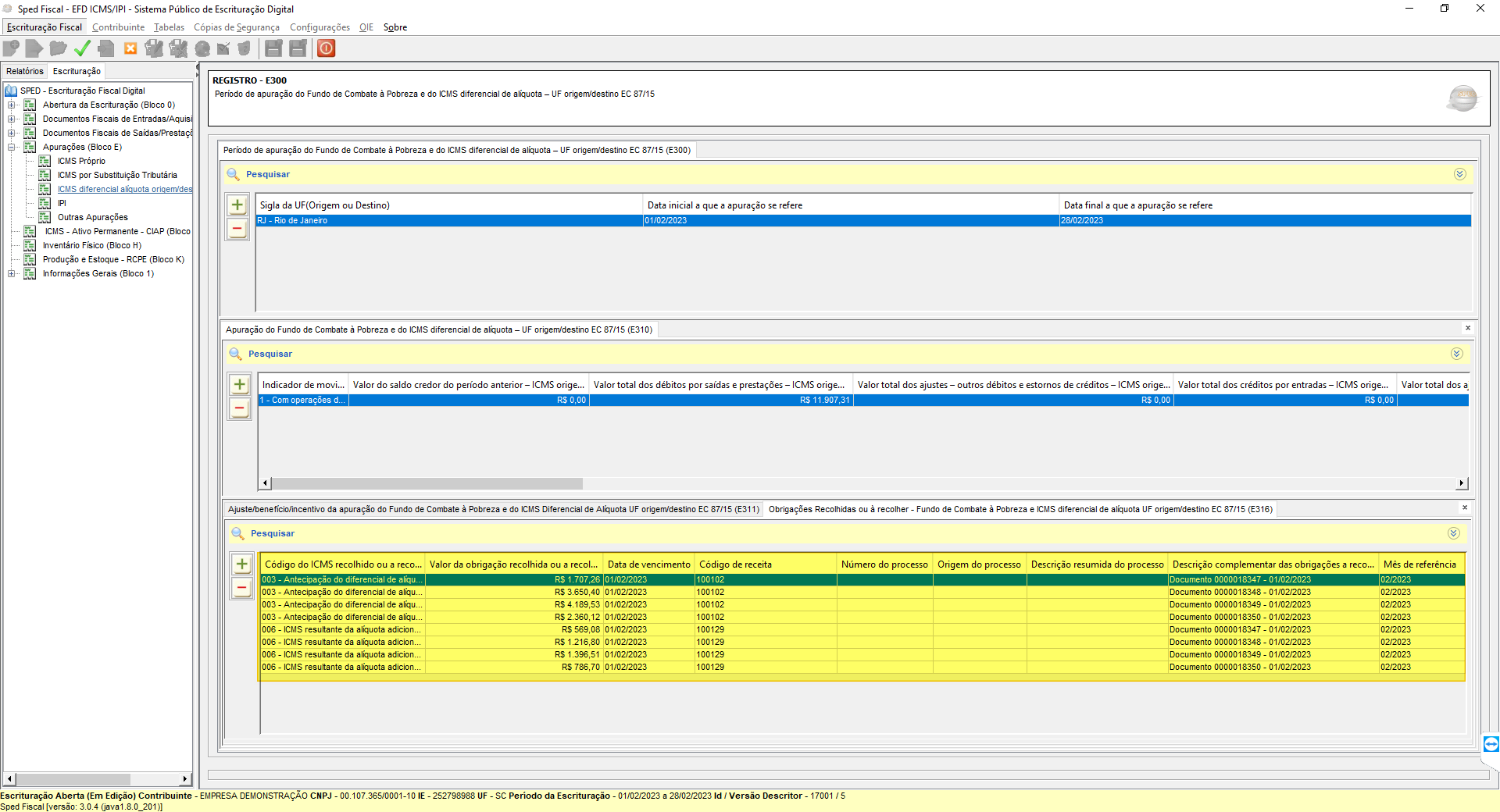Image resolution: width=1500 pixels, height=812 pixels.
Task: Select Produção e Estoque - RCPE (Bloco K)
Action: 113,259
